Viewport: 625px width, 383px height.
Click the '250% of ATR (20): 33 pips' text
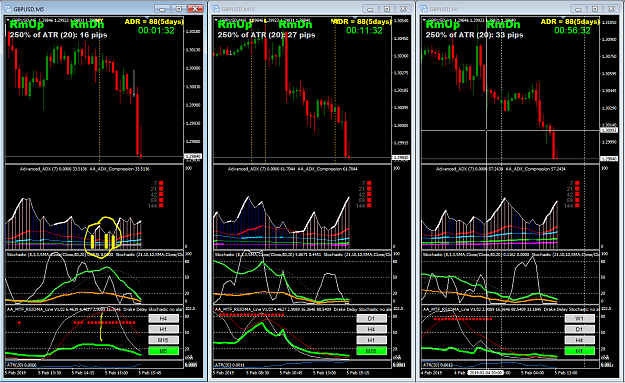point(474,35)
